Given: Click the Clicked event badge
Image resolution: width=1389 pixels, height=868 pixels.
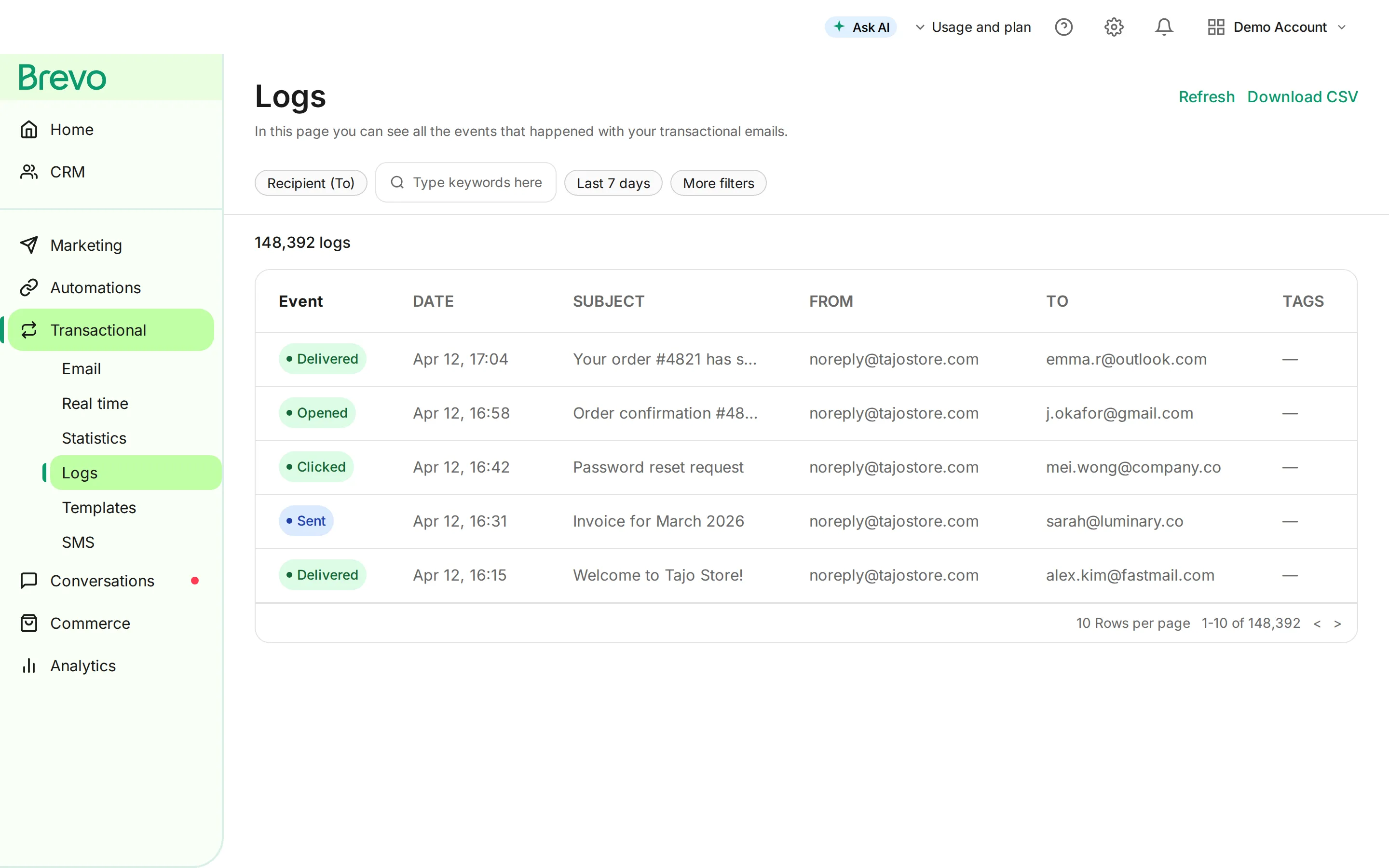Looking at the screenshot, I should pos(316,467).
